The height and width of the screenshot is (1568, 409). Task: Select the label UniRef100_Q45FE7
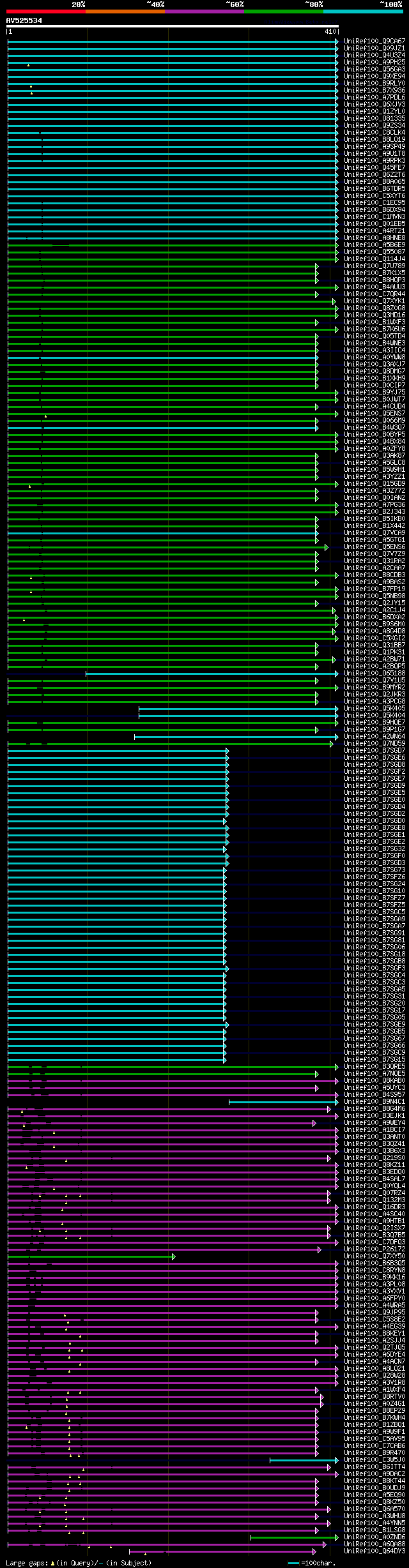(x=374, y=167)
